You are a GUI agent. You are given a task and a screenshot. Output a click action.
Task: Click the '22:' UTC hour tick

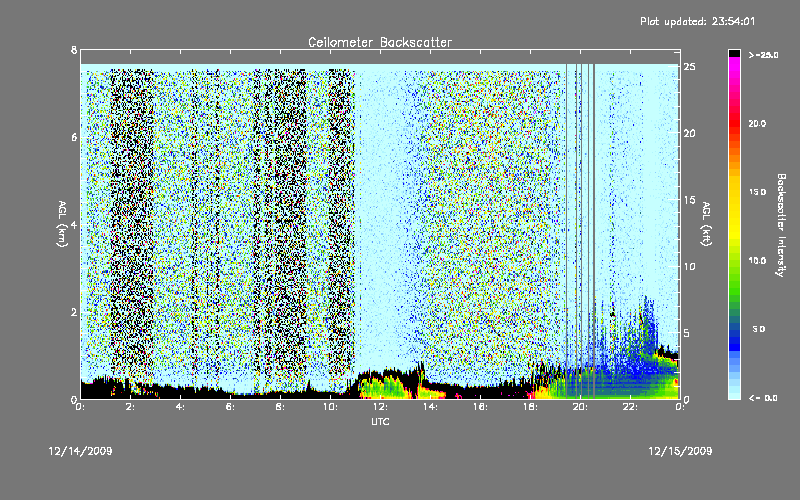point(630,407)
